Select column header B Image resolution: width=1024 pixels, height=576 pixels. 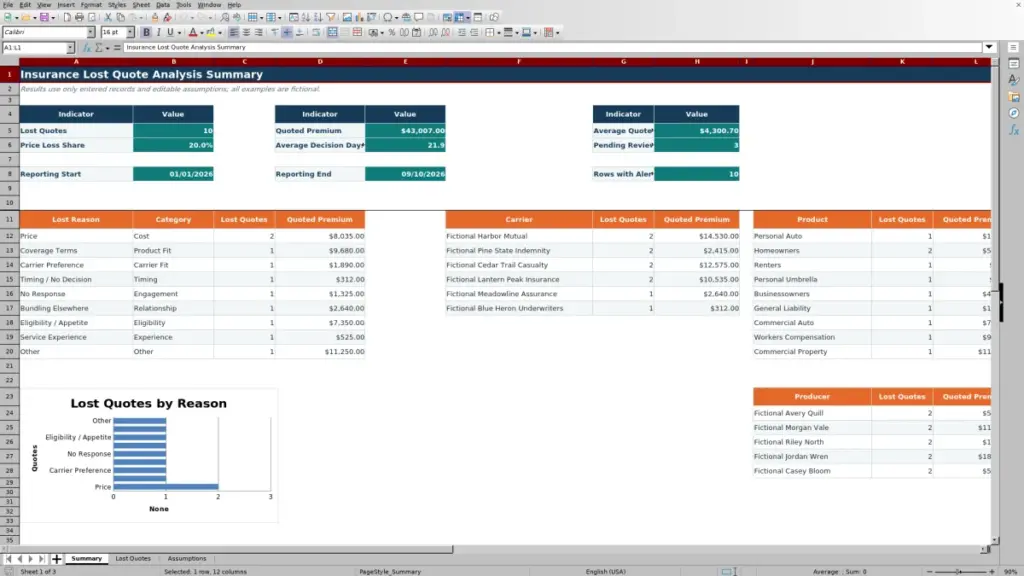point(173,61)
